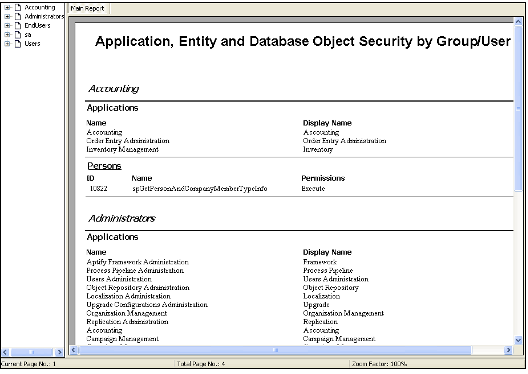Click Inventory Management in Name column
Viewport: 528px width, 374px height.
click(123, 149)
